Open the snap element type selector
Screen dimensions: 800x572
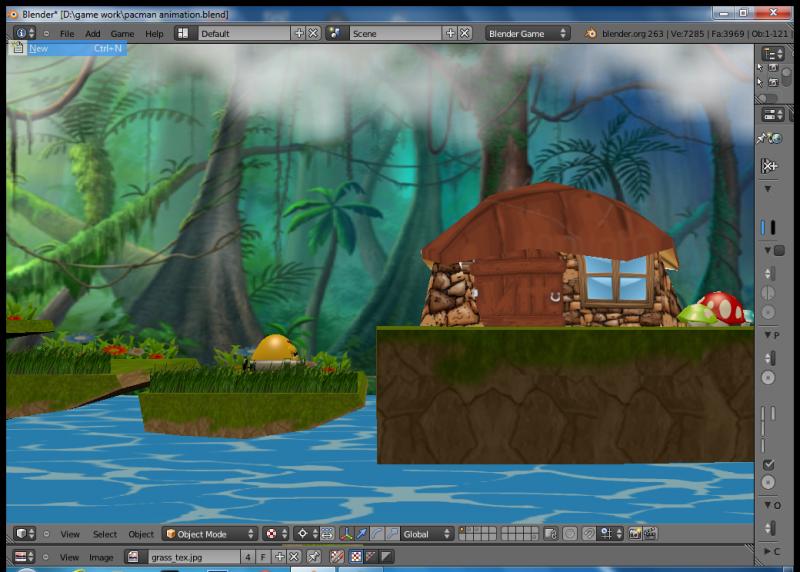[x=610, y=534]
